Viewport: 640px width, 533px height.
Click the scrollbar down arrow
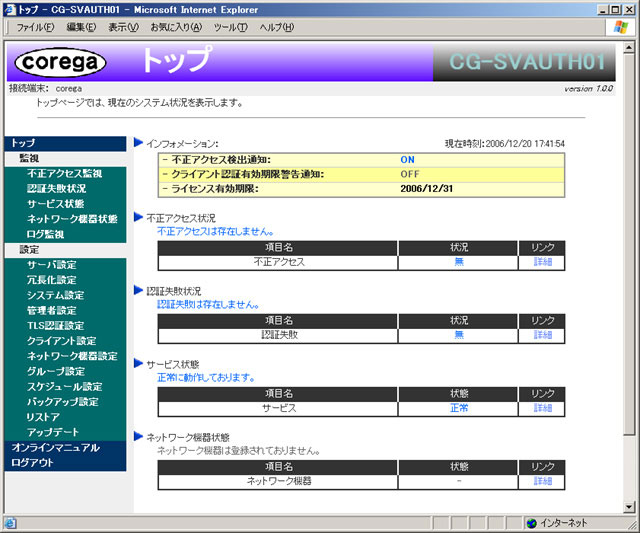tap(629, 506)
